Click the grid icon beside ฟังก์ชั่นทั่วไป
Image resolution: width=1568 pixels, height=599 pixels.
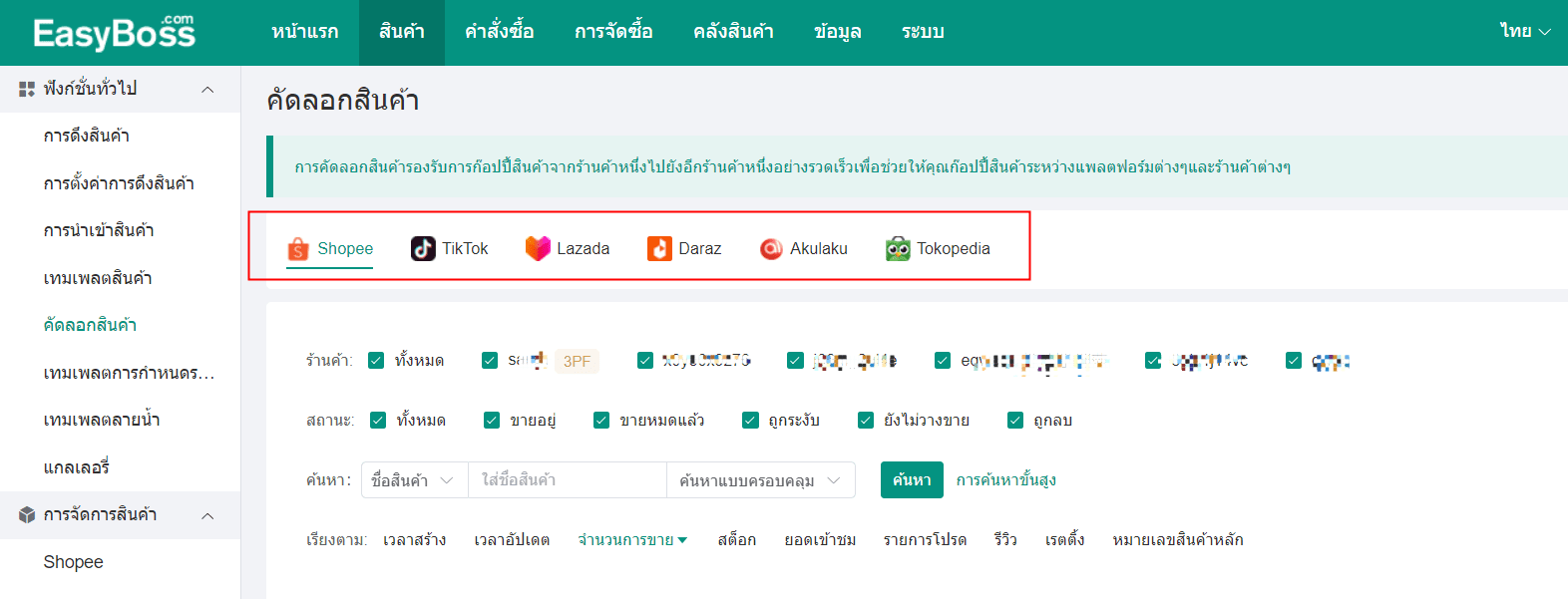click(x=27, y=89)
